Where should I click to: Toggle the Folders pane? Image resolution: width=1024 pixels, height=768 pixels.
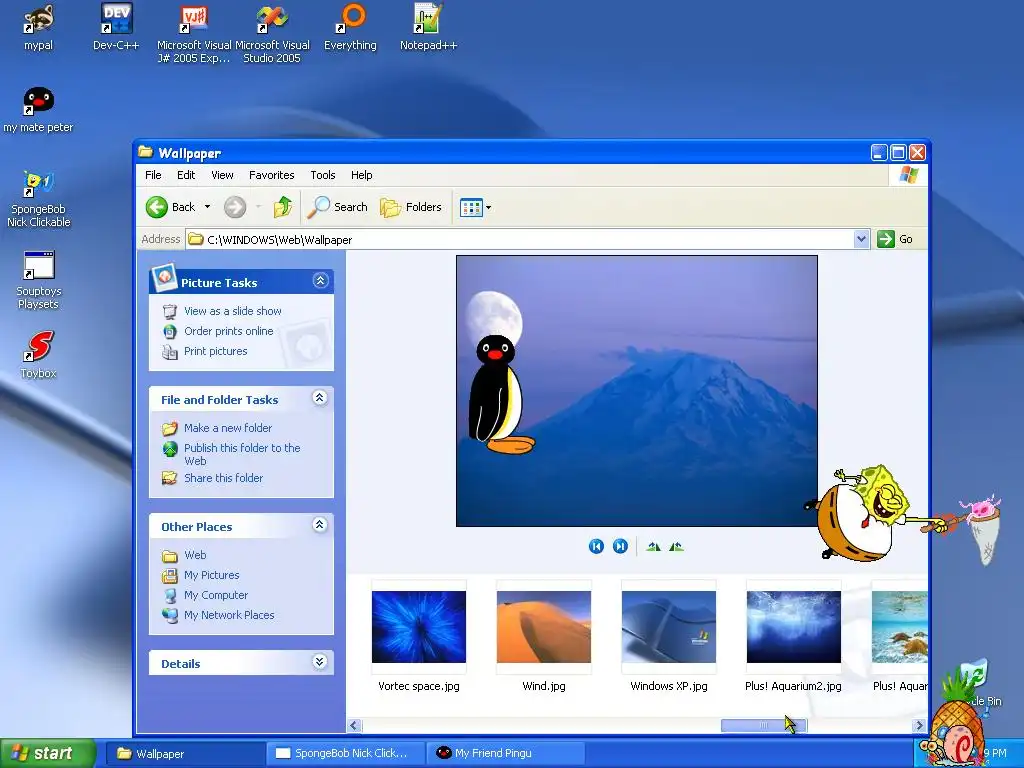point(411,207)
